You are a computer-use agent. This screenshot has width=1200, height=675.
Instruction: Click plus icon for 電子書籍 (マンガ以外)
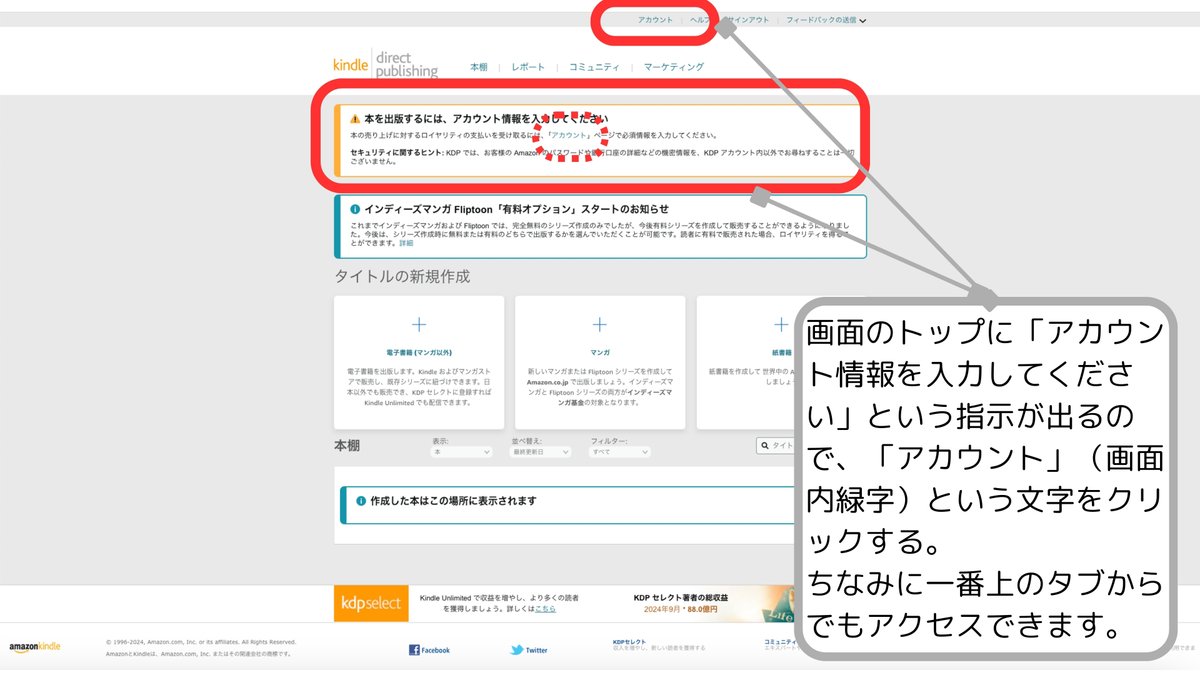click(x=419, y=324)
